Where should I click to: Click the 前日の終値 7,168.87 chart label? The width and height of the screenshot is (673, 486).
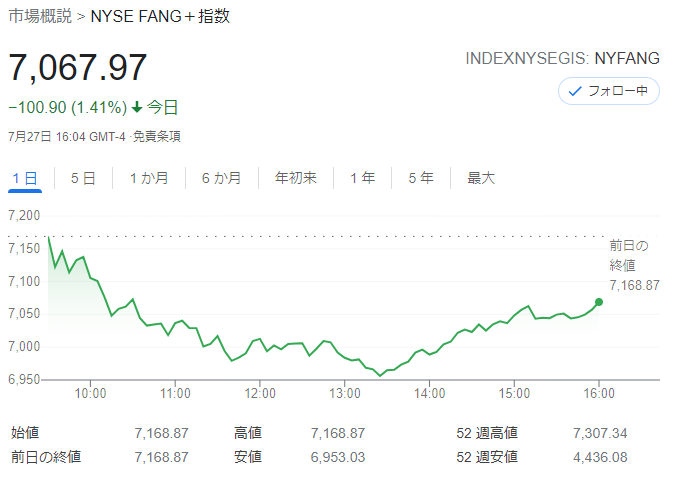pos(634,265)
